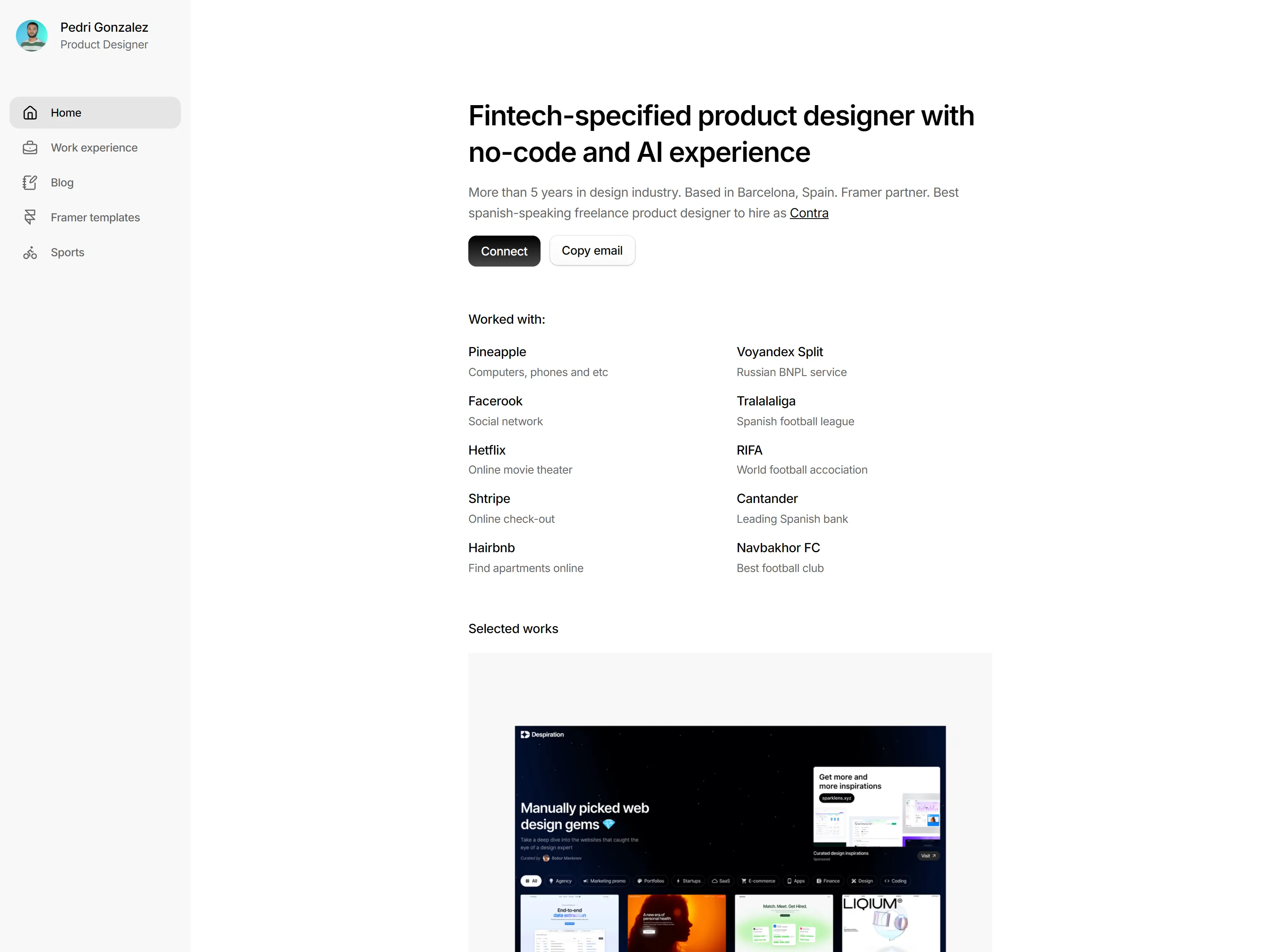Viewport: 1270px width, 952px height.
Task: Open the Work experience menu item
Action: pyautogui.click(x=95, y=148)
